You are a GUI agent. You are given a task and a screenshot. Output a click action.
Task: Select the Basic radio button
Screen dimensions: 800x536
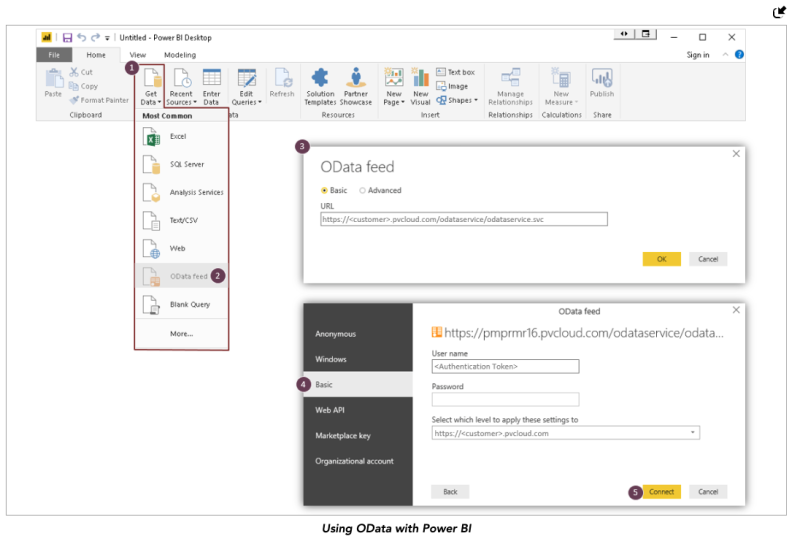(324, 190)
